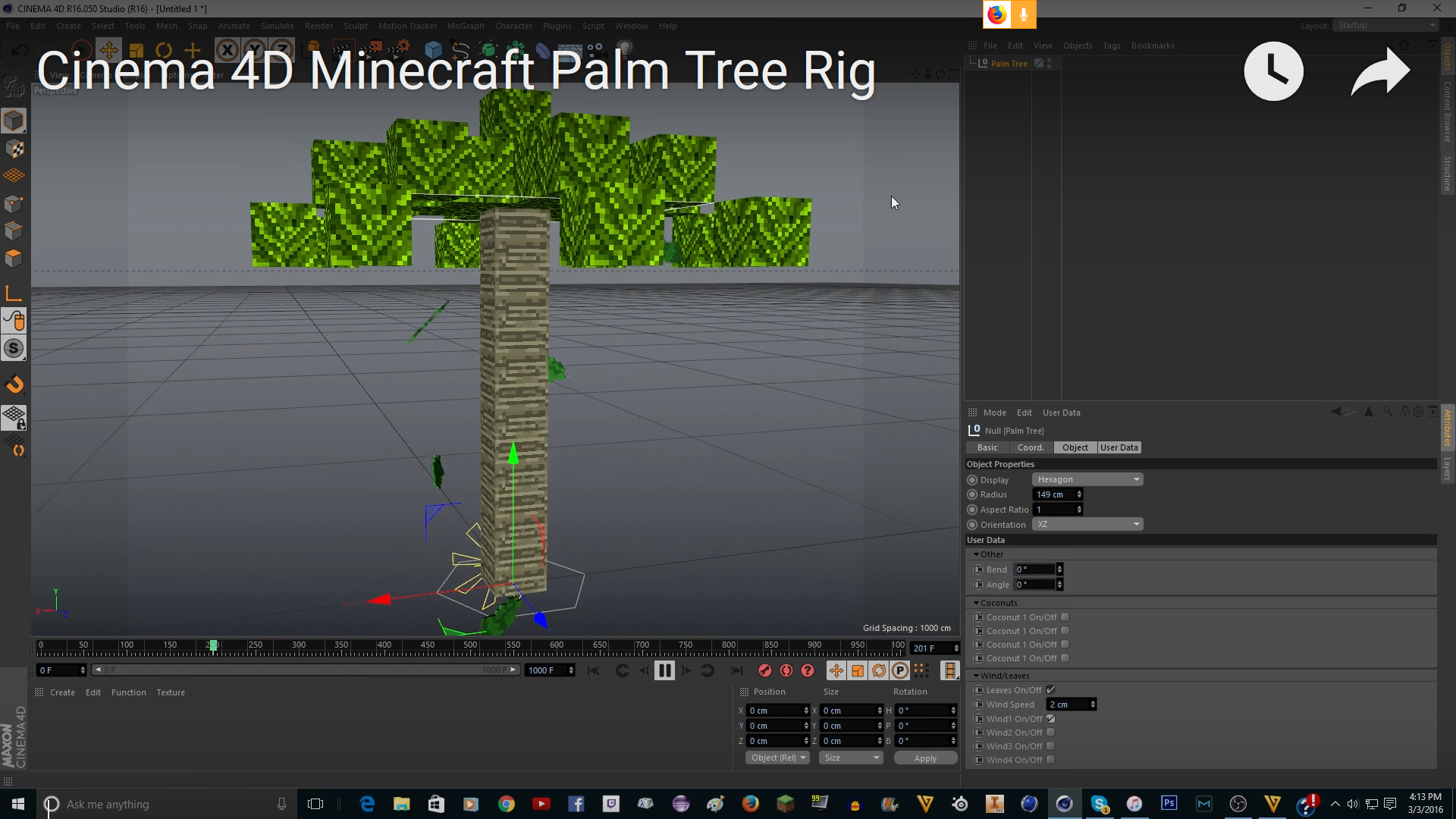Image resolution: width=1456 pixels, height=819 pixels.
Task: Click the animation dot beside Radius
Action: 972,494
